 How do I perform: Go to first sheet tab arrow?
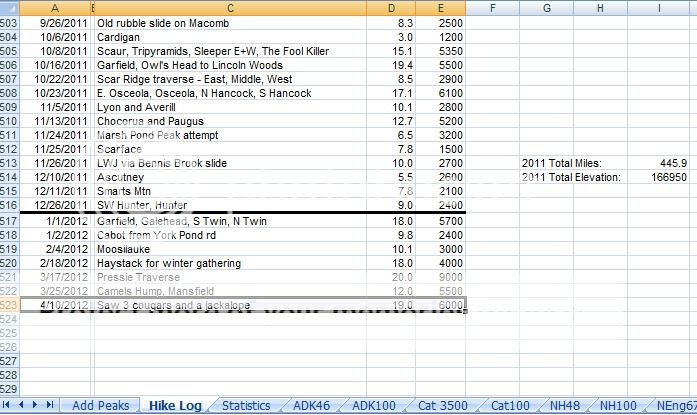coord(6,405)
